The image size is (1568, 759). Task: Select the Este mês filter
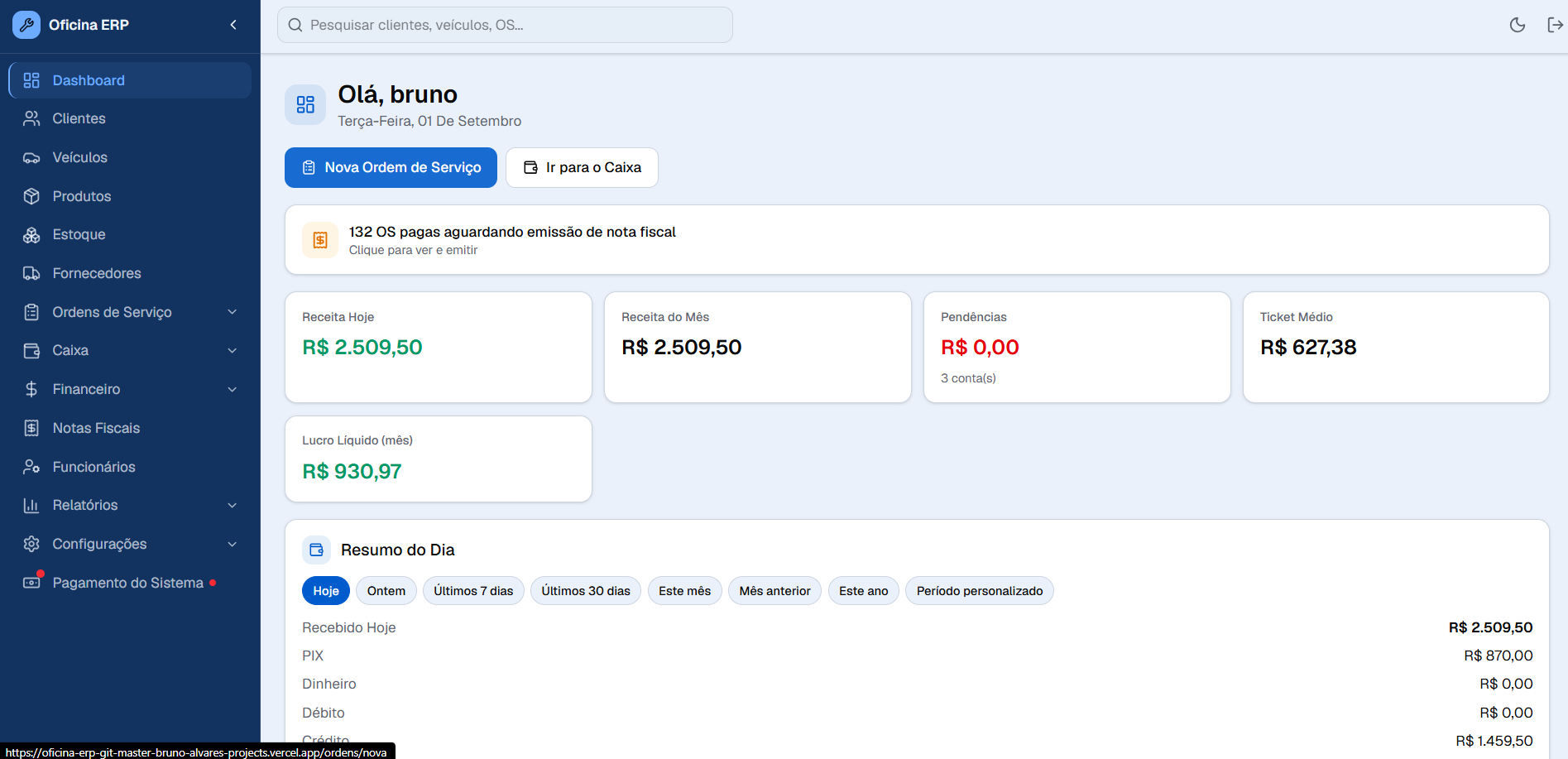[685, 591]
